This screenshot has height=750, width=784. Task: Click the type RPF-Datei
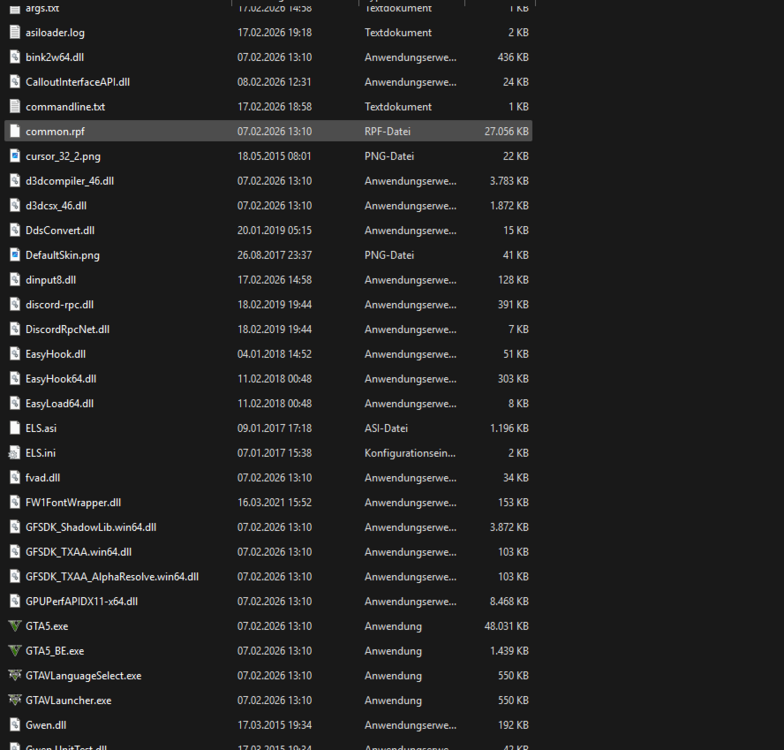[388, 132]
